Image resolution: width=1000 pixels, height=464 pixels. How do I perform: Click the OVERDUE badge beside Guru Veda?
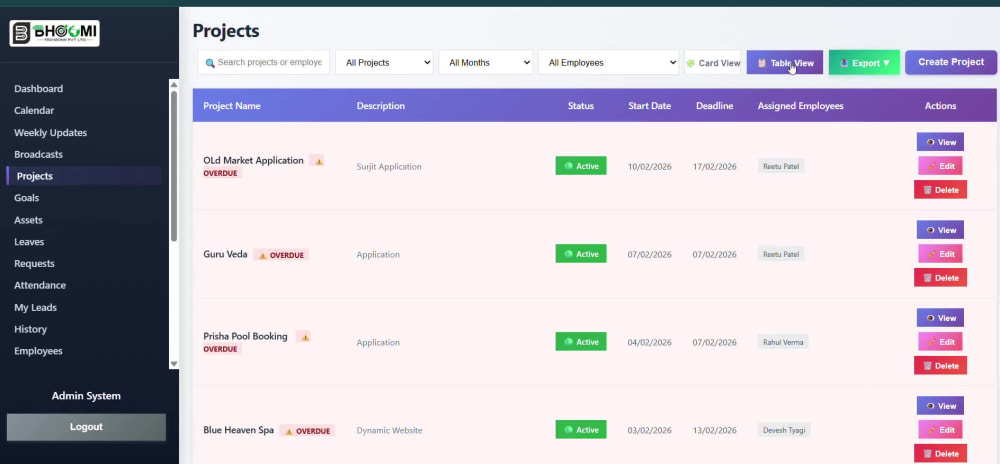point(281,255)
